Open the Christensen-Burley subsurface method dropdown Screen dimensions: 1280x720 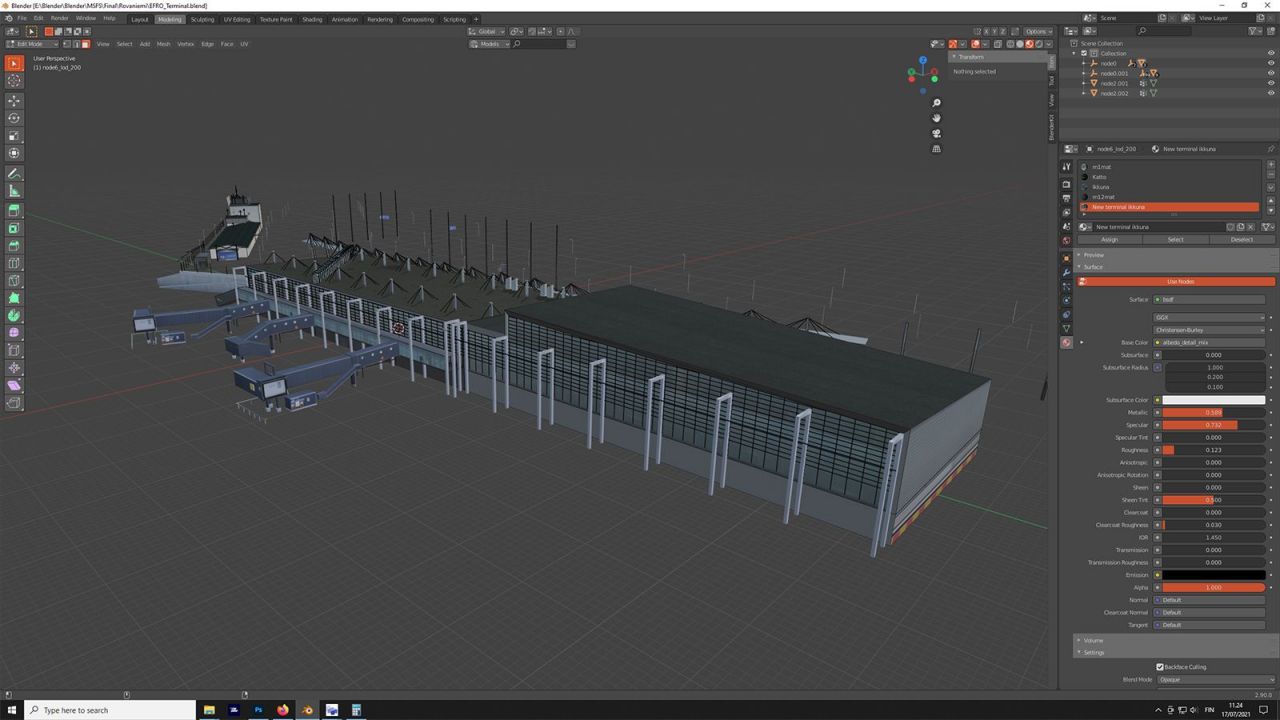[x=1209, y=329]
